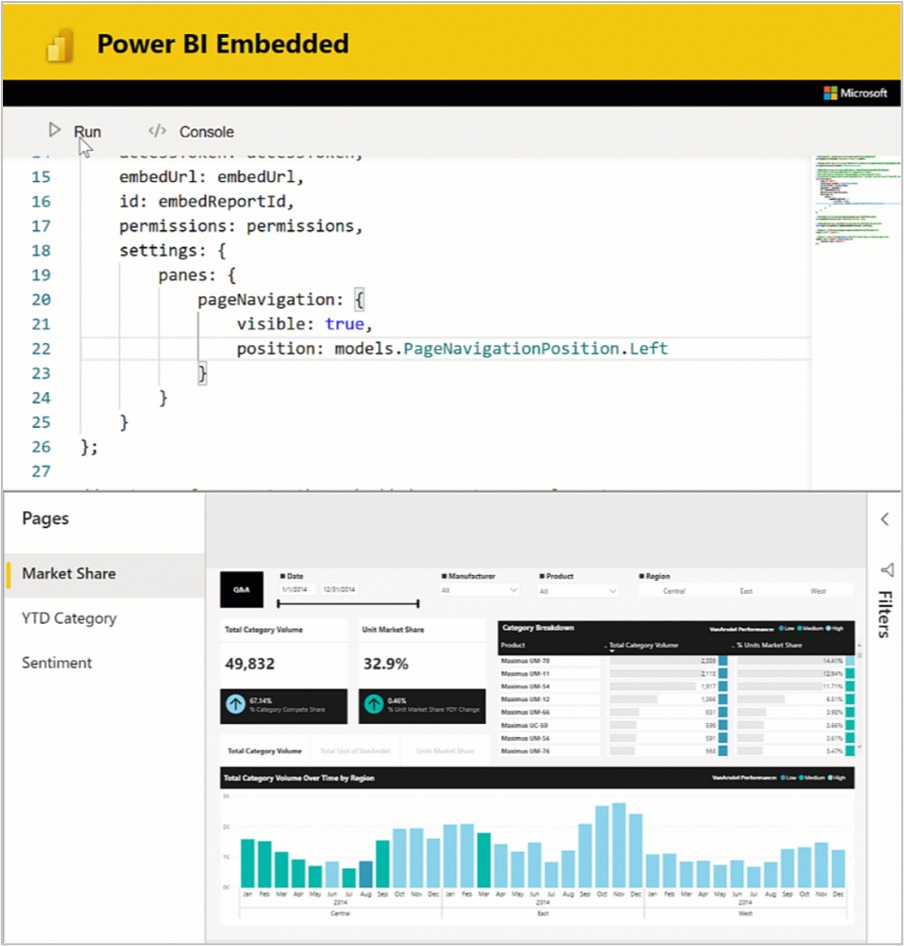Select the Units Market Share chart tab

click(x=445, y=751)
